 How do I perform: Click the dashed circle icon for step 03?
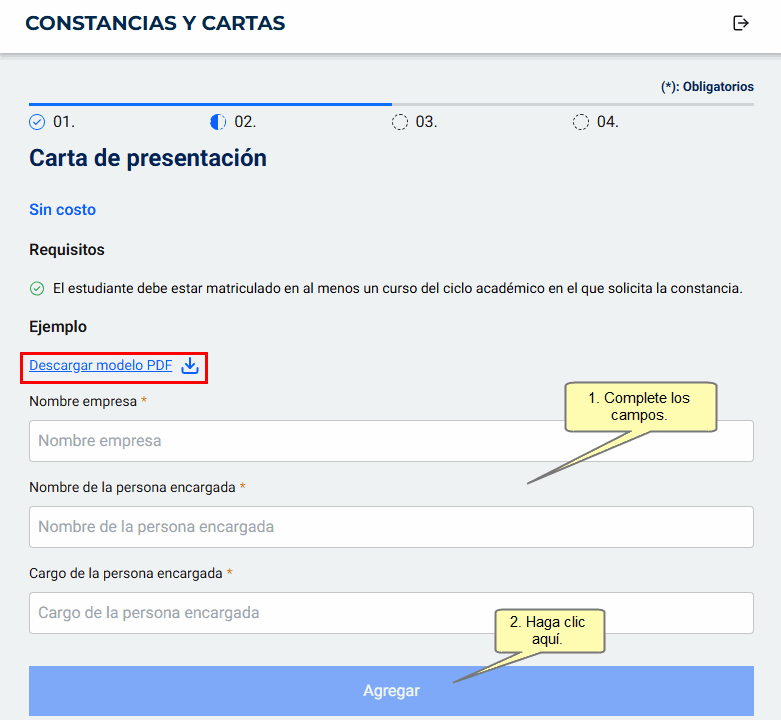pyautogui.click(x=400, y=122)
